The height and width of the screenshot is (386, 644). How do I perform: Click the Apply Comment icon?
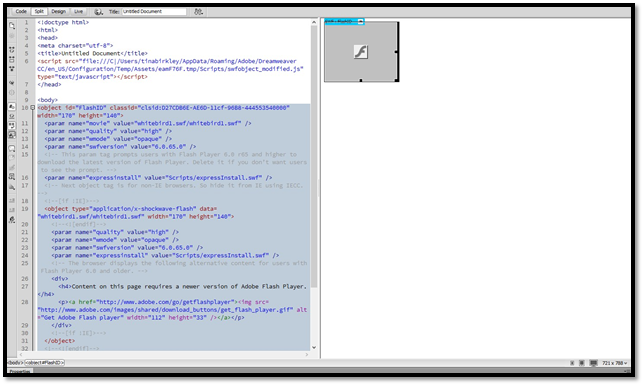[x=12, y=148]
